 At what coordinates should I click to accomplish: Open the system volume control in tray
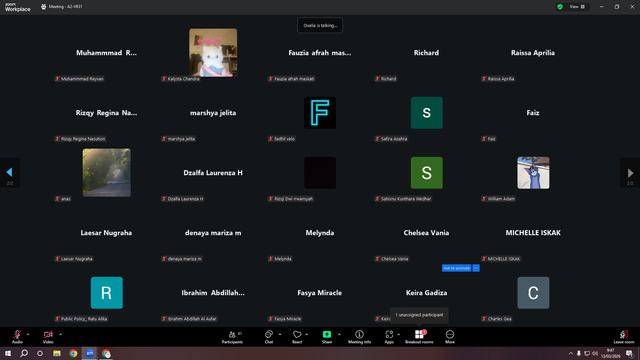tap(595, 353)
